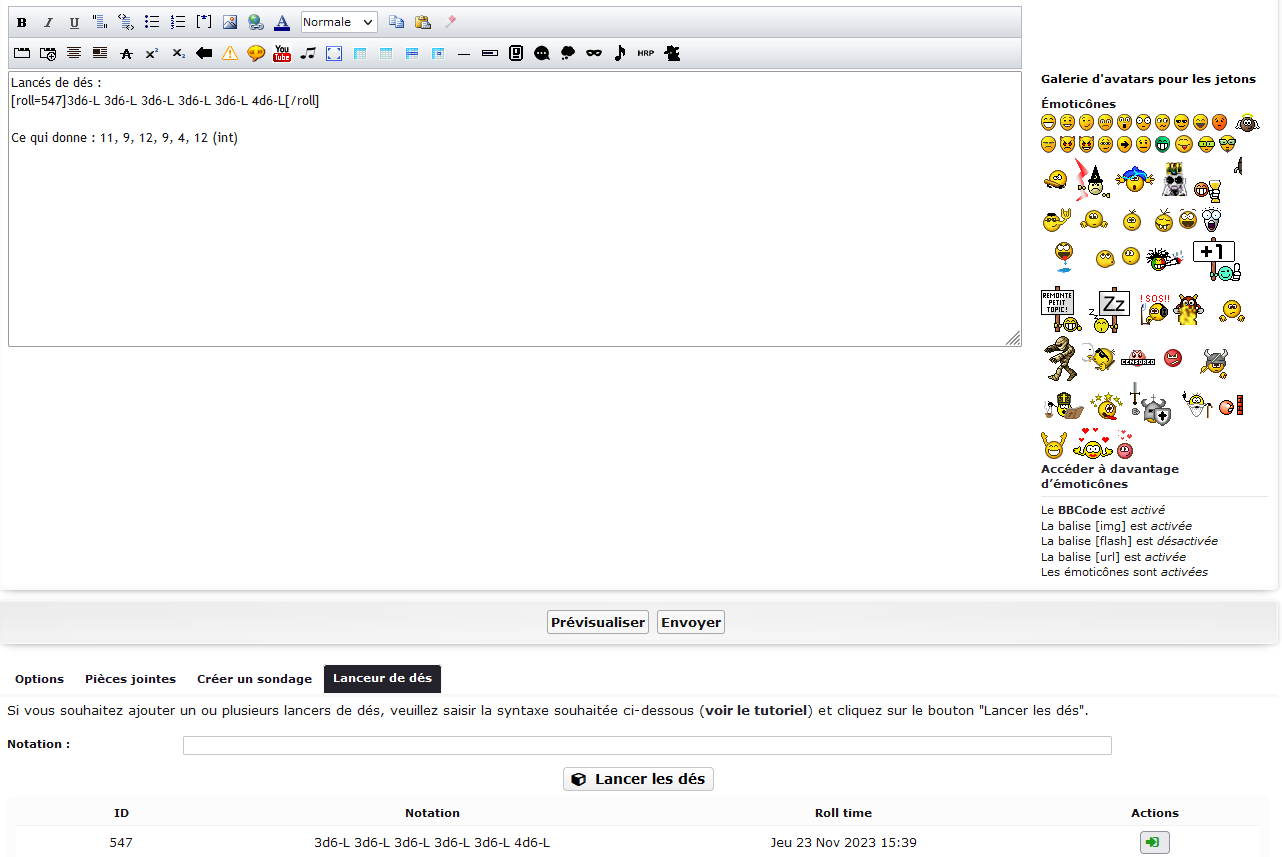
Task: Insert the knight with shield emoticon
Action: pos(1150,405)
